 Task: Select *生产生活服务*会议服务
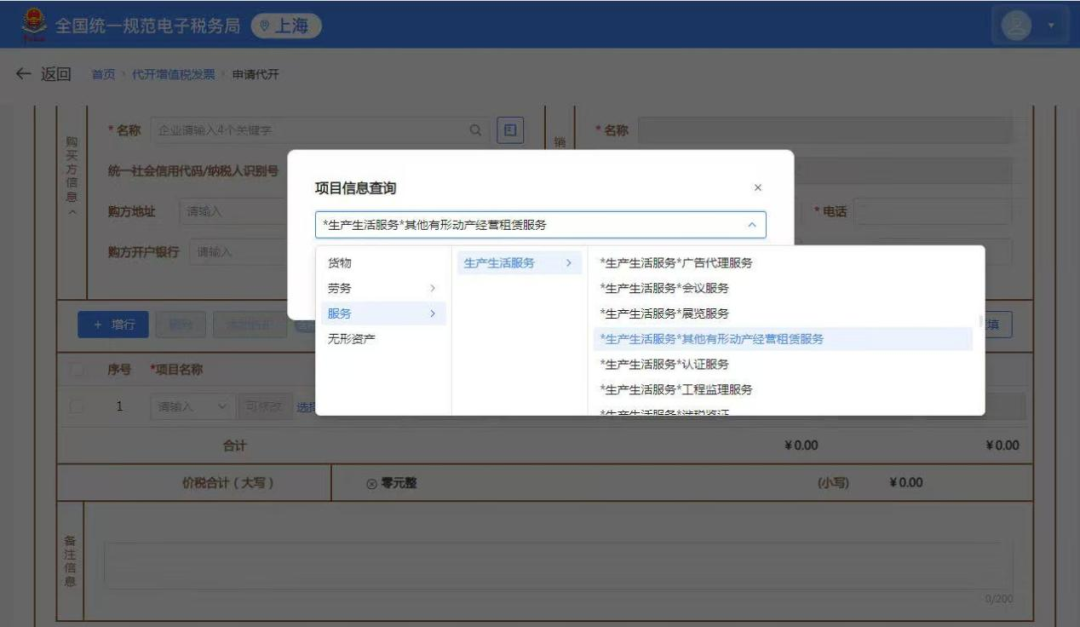[782, 288]
